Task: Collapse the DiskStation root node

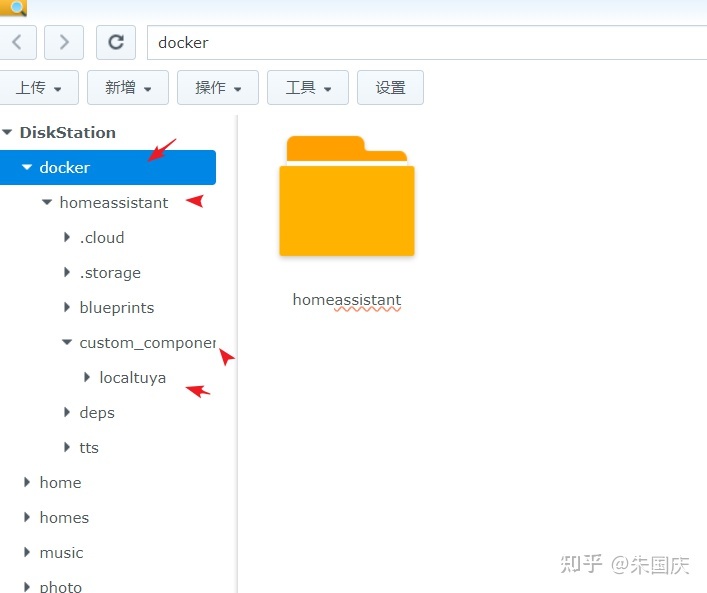Action: pyautogui.click(x=8, y=132)
